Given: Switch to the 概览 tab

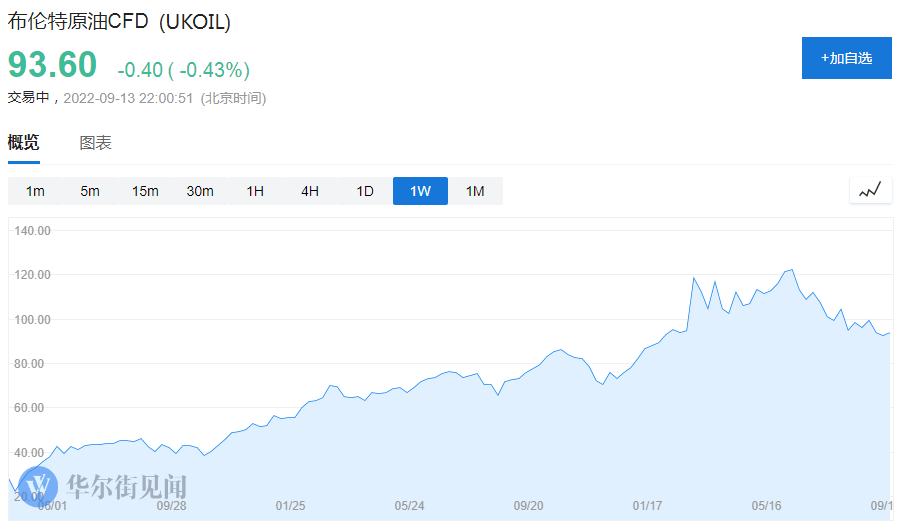Looking at the screenshot, I should (x=24, y=142).
